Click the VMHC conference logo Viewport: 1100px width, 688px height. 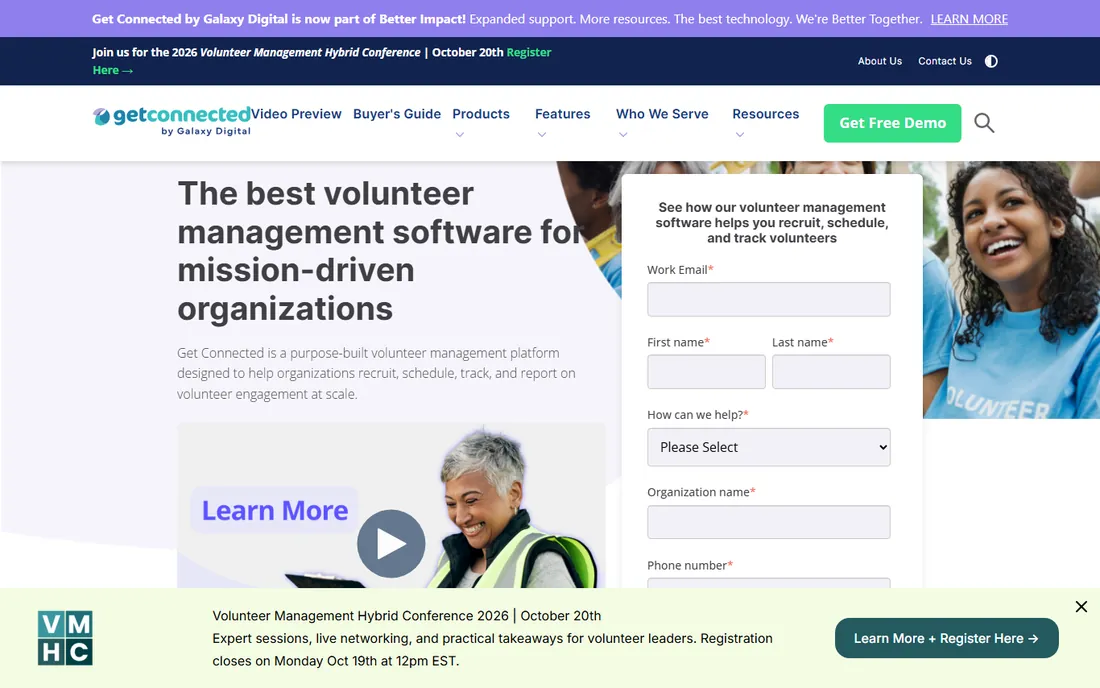(65, 638)
